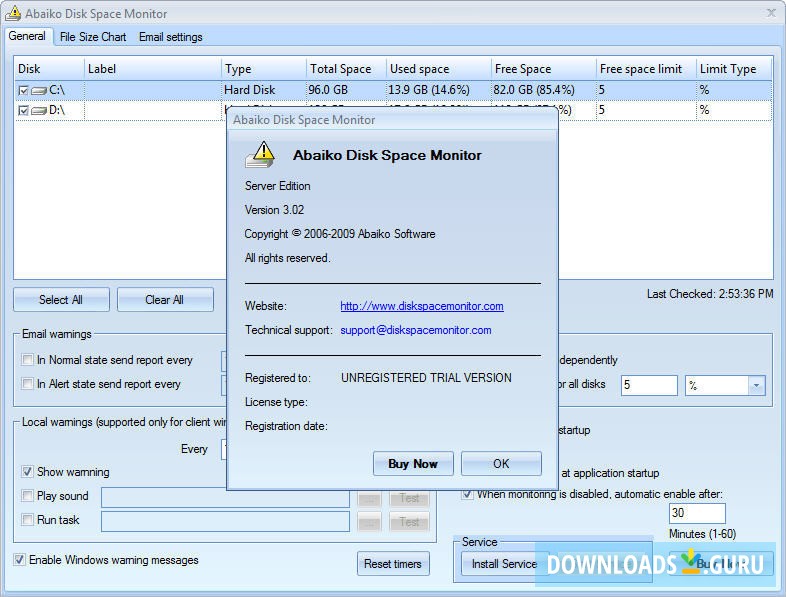Toggle the Show warning checkbox
This screenshot has height=597, width=786.
(x=28, y=472)
